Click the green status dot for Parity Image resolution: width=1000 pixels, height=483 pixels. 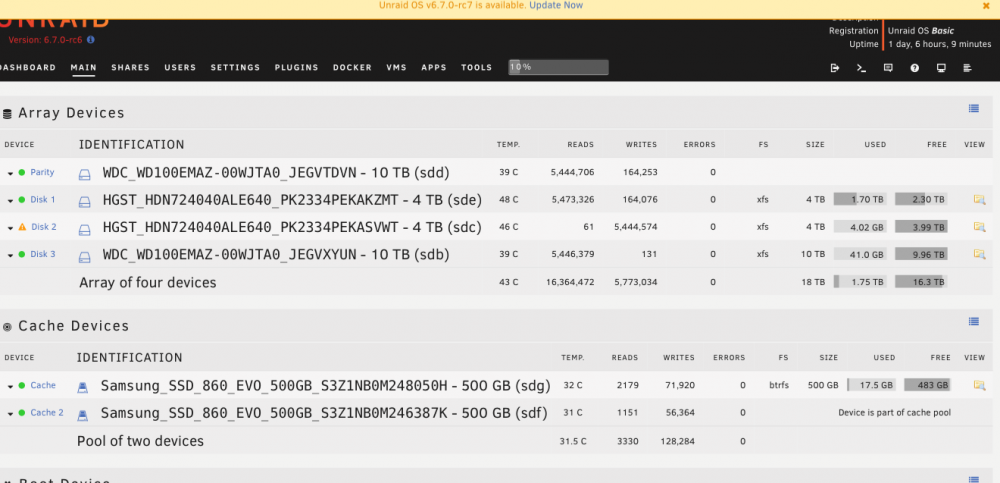22,172
